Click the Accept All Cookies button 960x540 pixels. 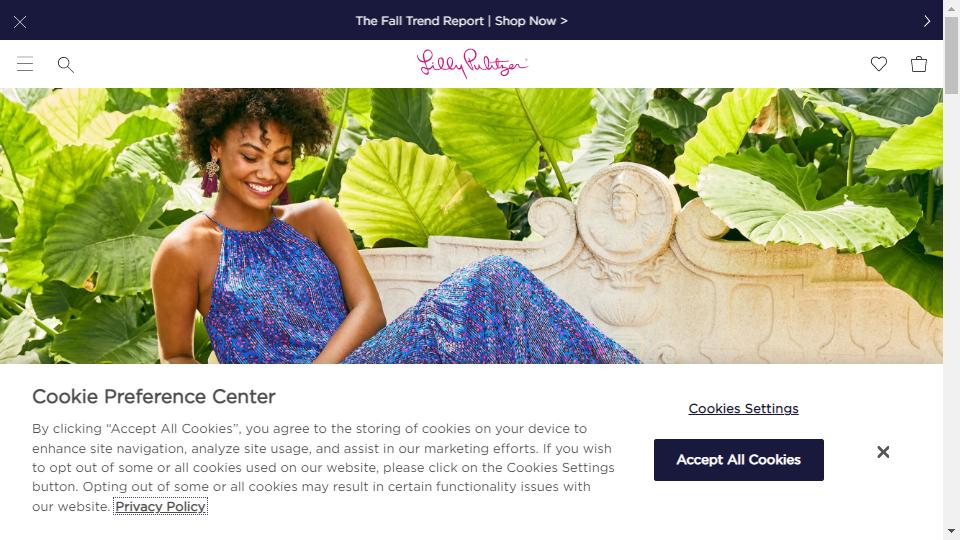click(x=738, y=460)
